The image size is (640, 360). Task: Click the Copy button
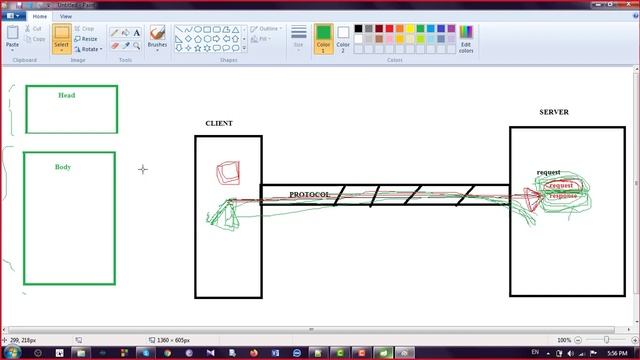[35, 39]
